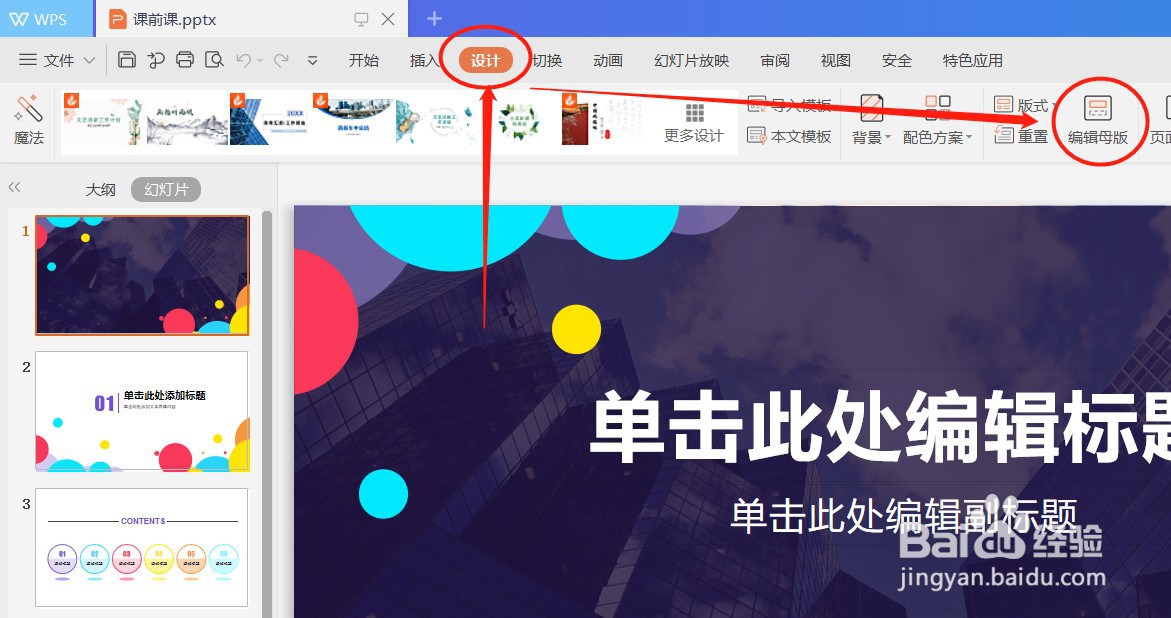Click the new tab plus button
1171x618 pixels.
point(435,19)
